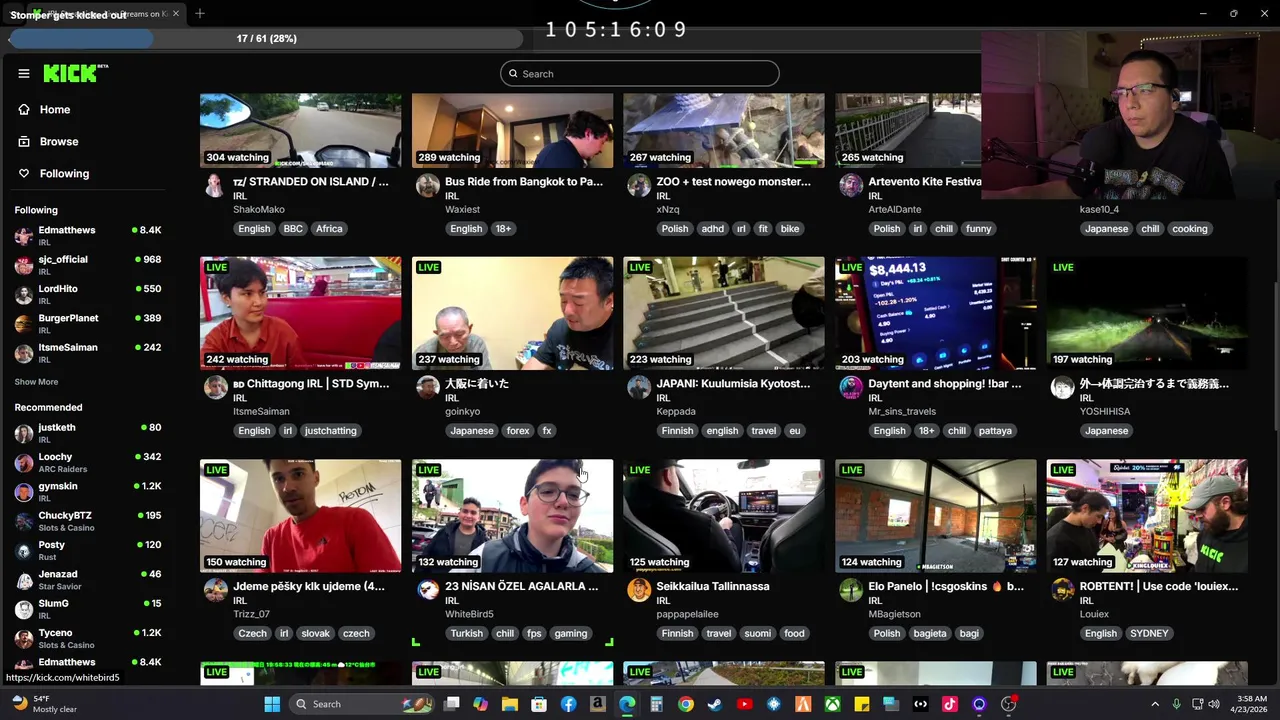Open Tyceno recommended channel
Image resolution: width=1280 pixels, height=720 pixels.
pos(88,638)
